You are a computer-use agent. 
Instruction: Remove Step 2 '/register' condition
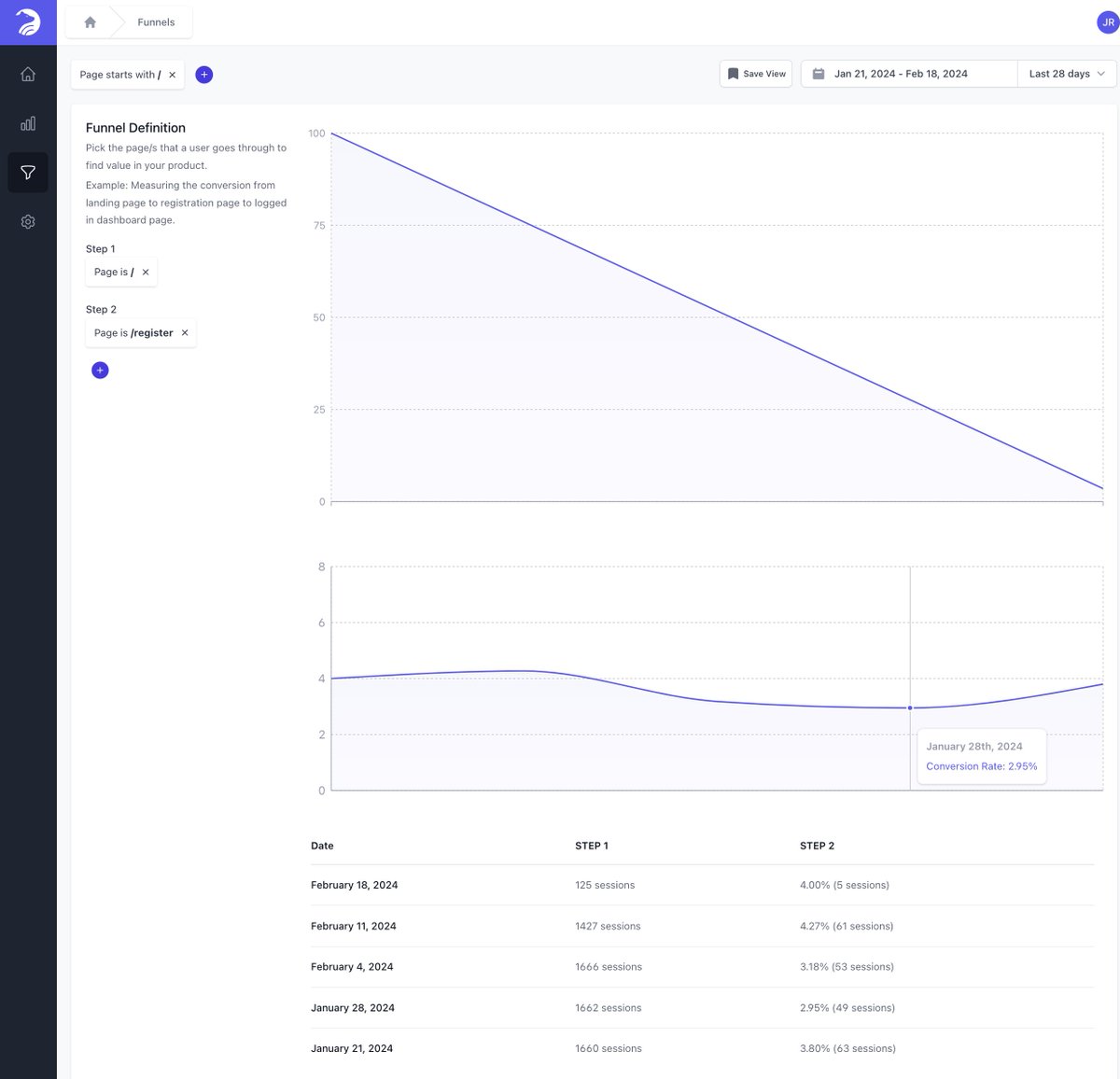pos(185,333)
